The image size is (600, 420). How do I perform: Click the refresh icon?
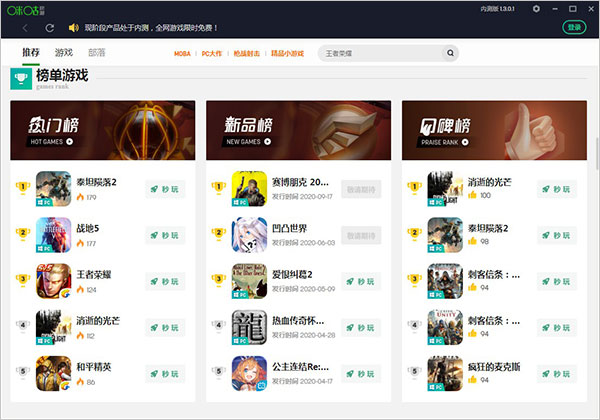[x=49, y=28]
